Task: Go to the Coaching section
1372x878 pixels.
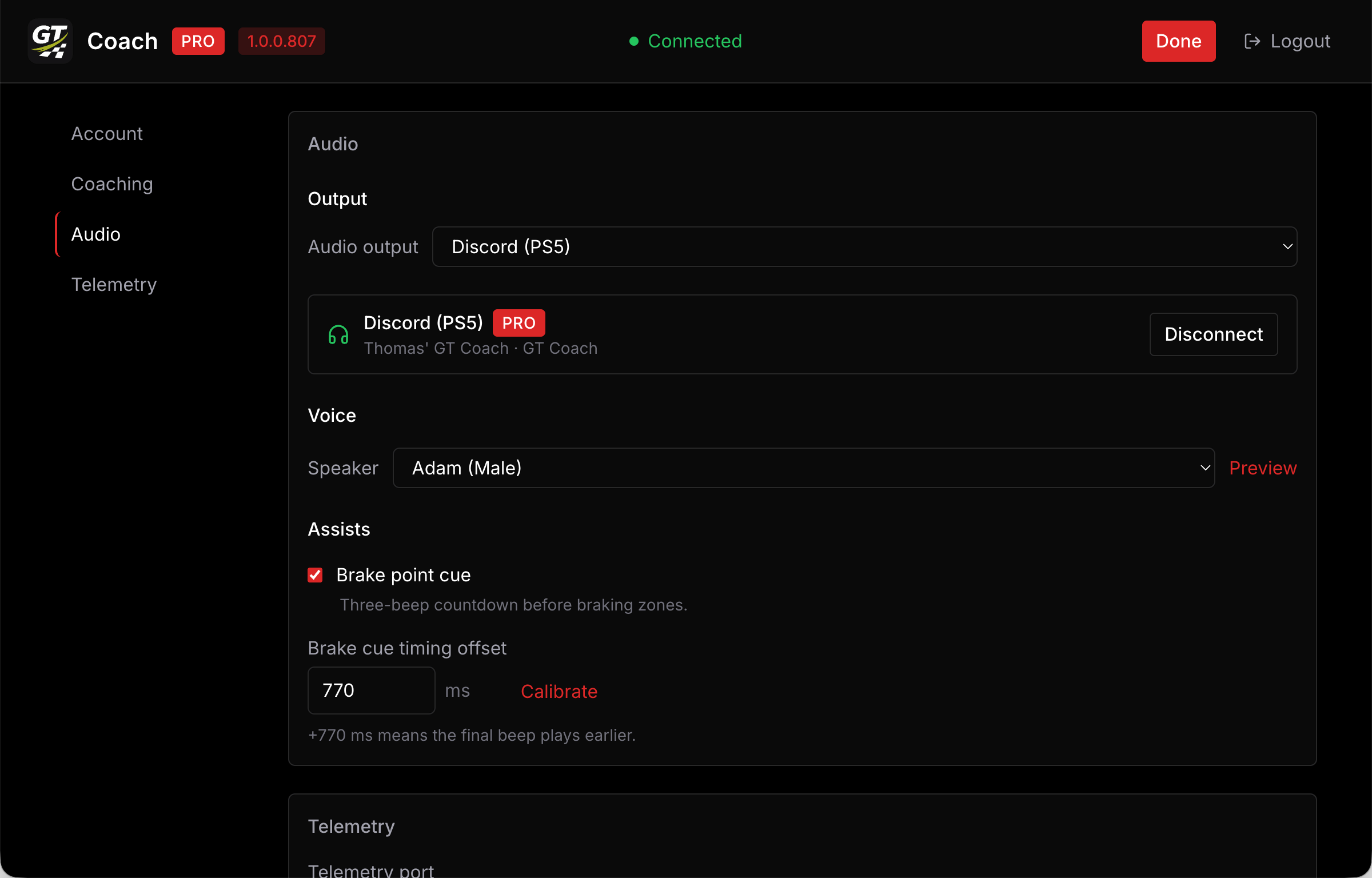Action: pyautogui.click(x=112, y=183)
